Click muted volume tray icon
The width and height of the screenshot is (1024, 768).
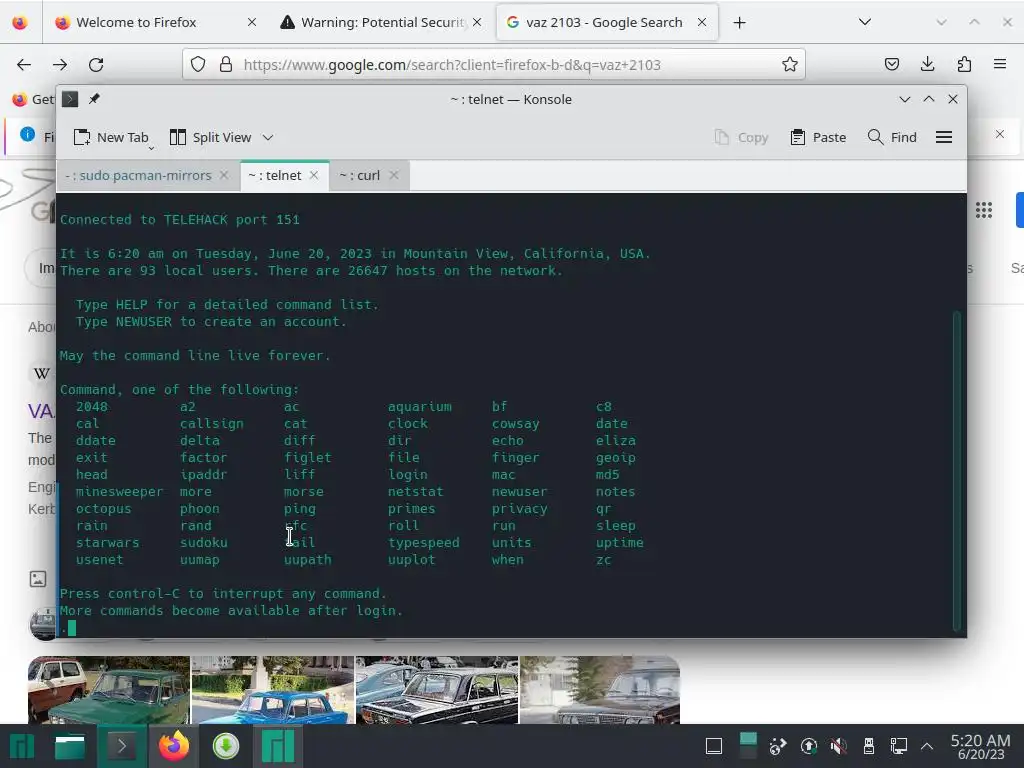point(839,746)
